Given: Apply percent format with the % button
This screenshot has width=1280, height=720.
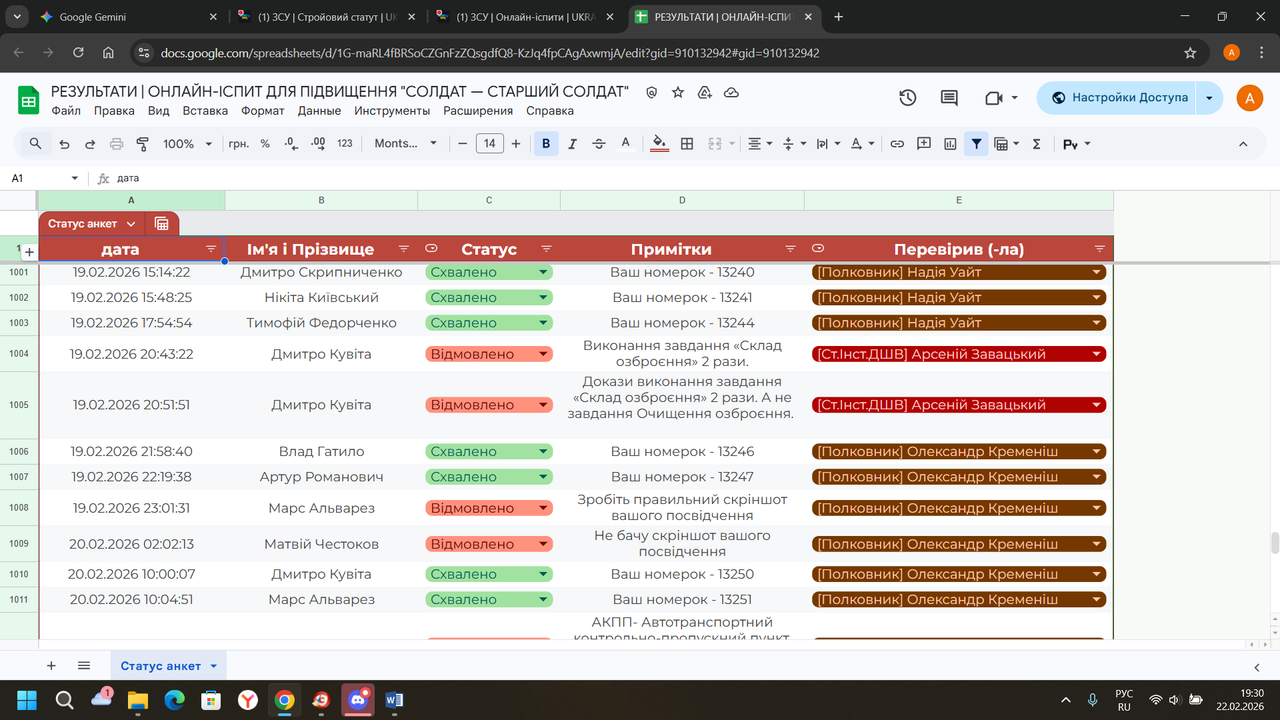Looking at the screenshot, I should point(265,144).
